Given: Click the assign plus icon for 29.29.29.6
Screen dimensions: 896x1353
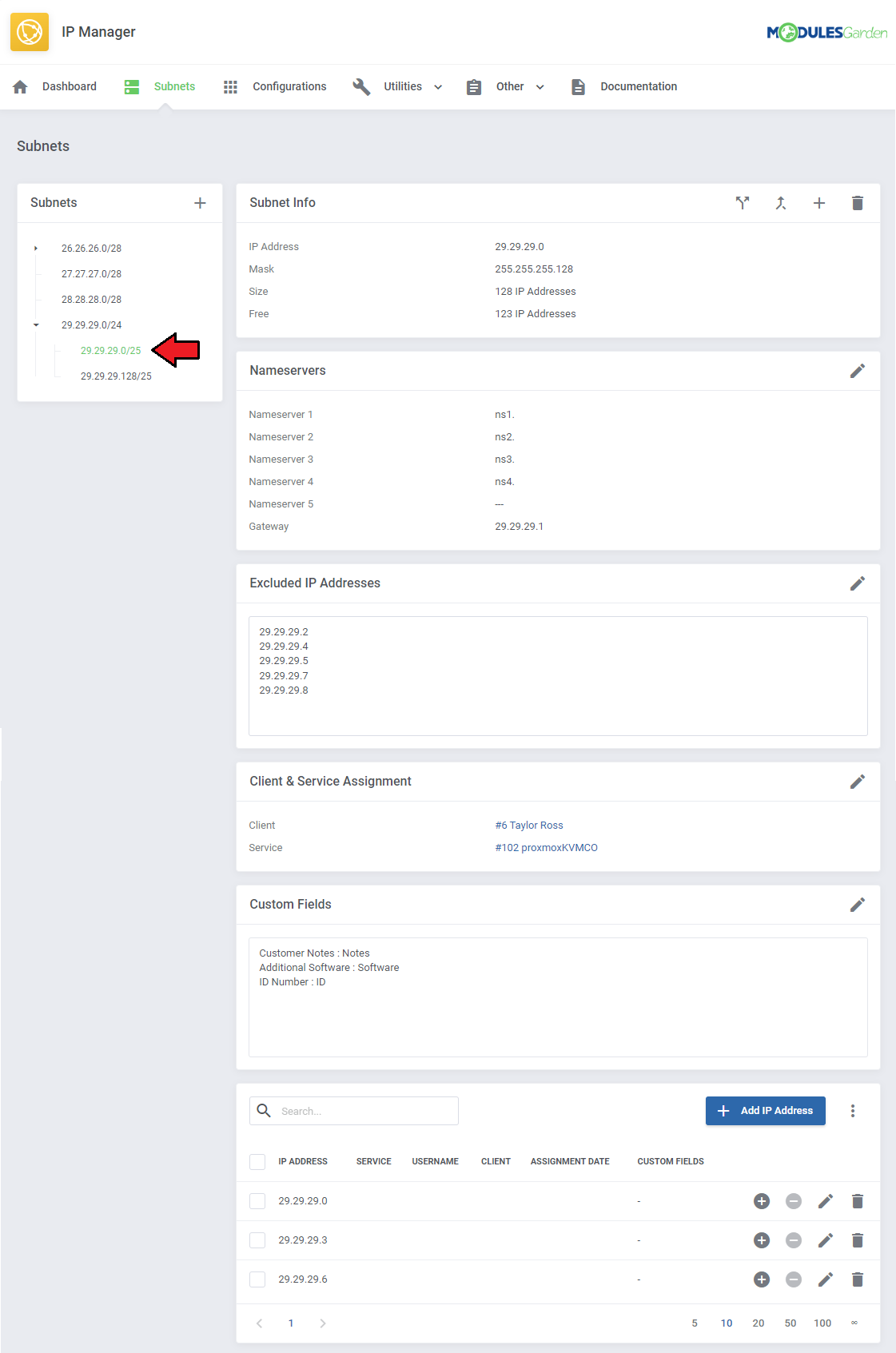Looking at the screenshot, I should (x=762, y=1279).
